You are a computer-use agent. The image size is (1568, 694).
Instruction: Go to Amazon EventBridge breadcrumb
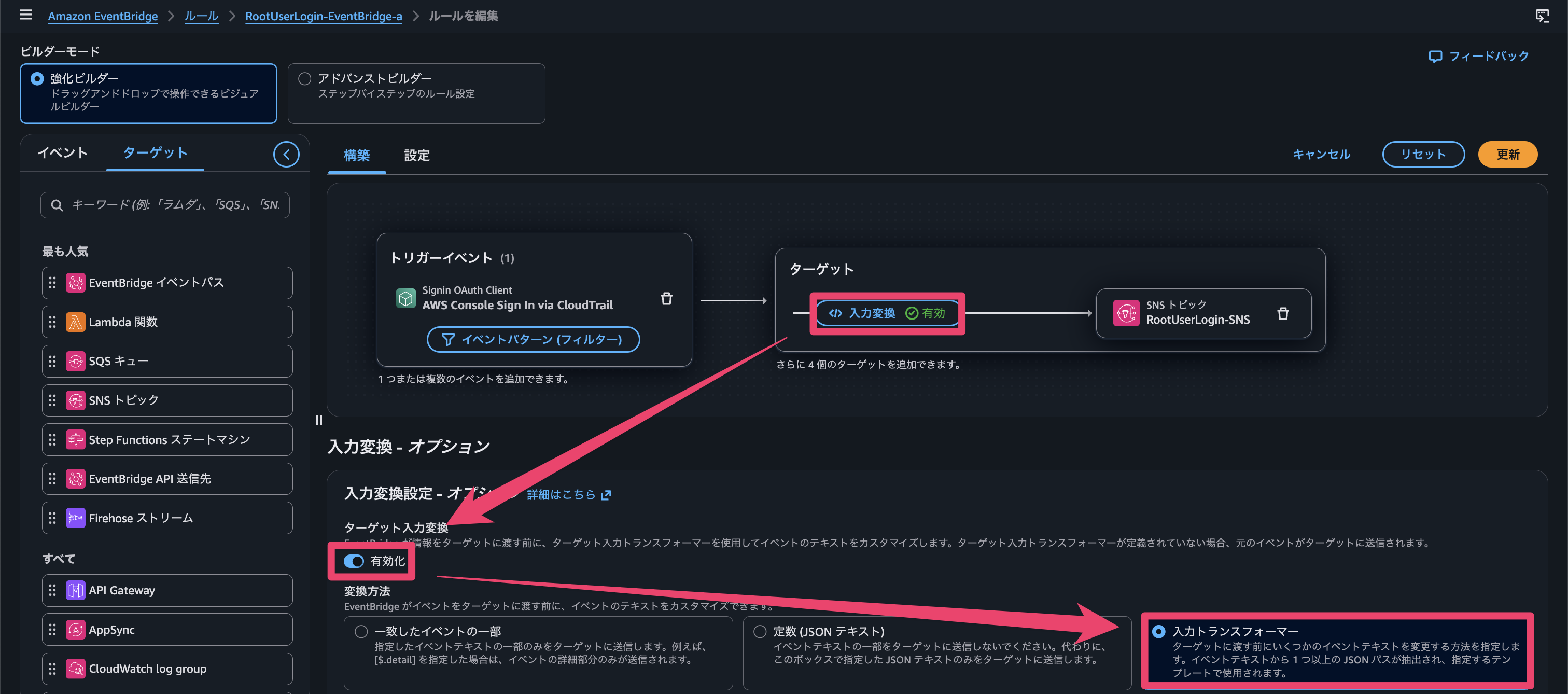click(x=103, y=16)
